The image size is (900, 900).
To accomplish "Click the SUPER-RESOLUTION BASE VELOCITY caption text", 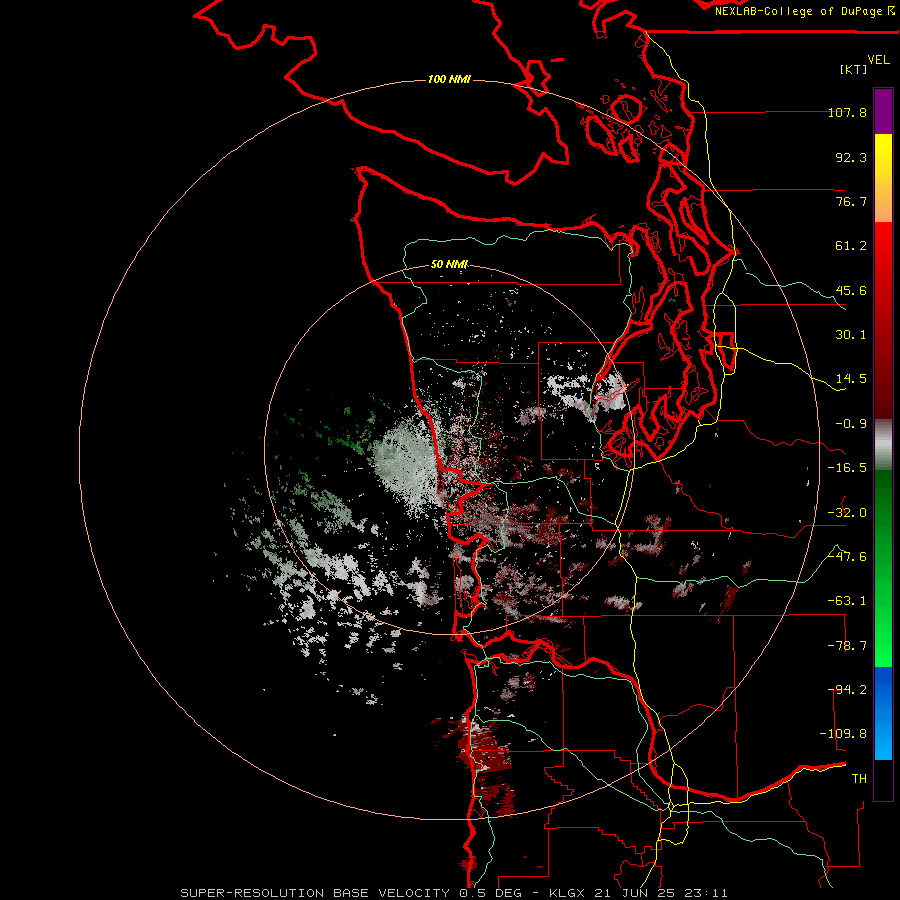I will pos(317,893).
